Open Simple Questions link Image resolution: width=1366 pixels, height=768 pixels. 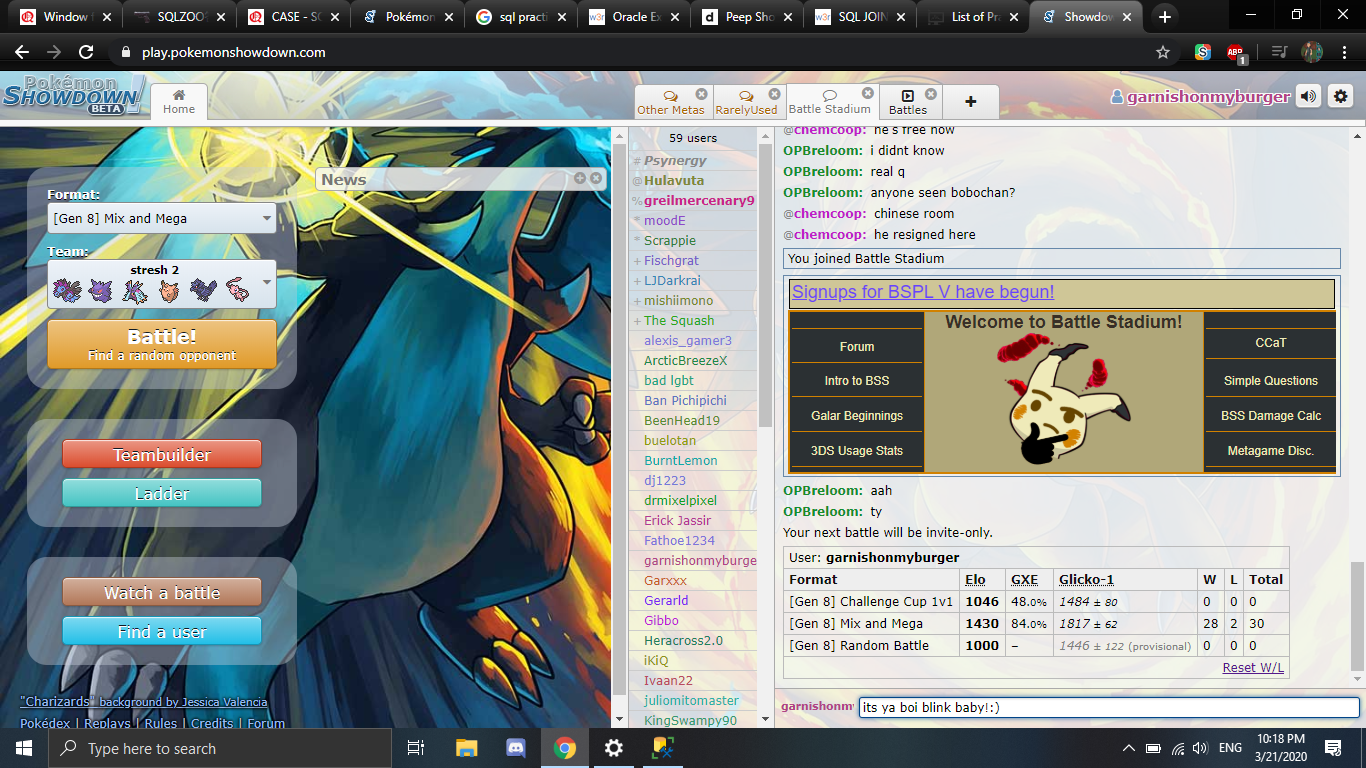click(x=1271, y=380)
